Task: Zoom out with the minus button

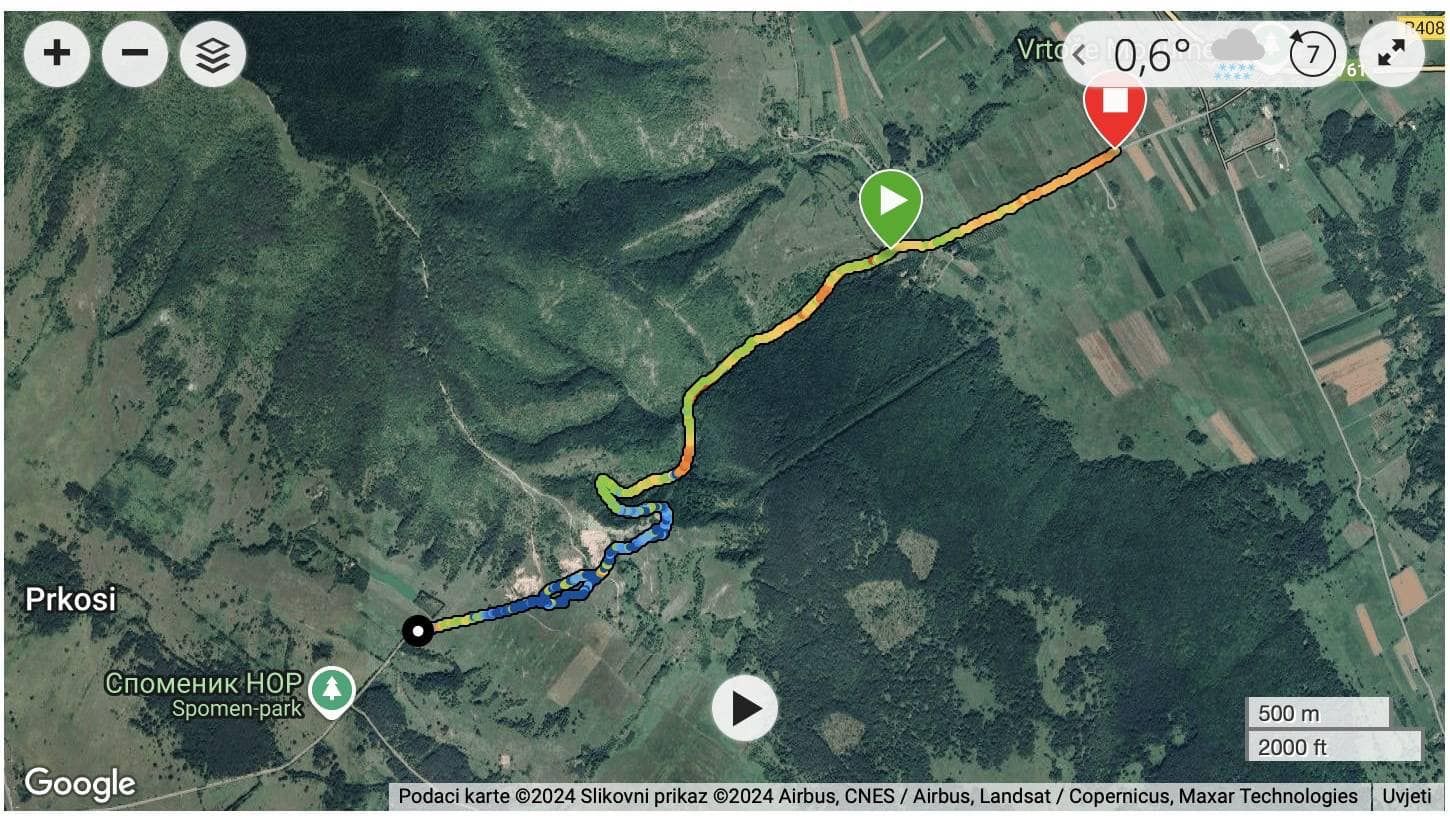Action: coord(135,53)
